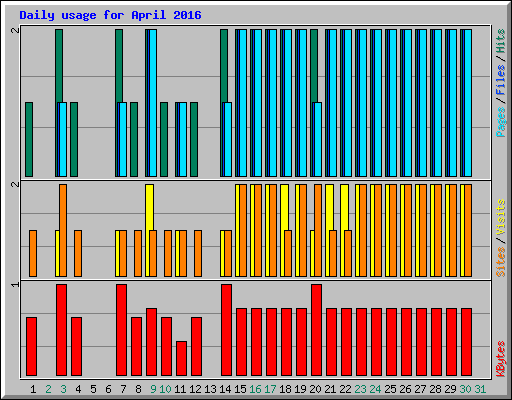This screenshot has width=512, height=400.
Task: Select the "Hits" legend label
Action: pyautogui.click(x=501, y=41)
